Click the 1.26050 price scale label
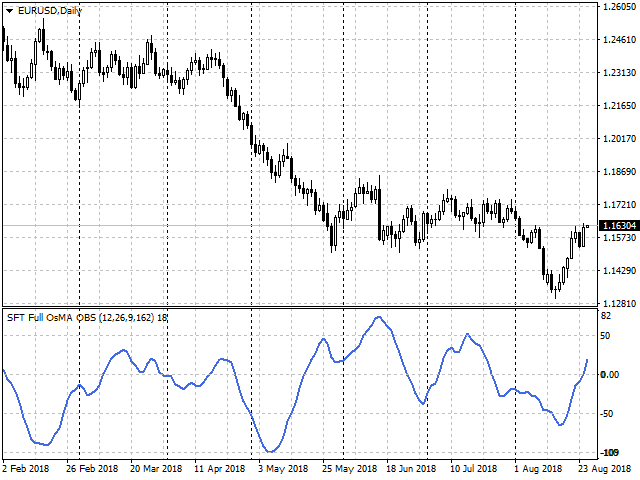This screenshot has height=480, width=640. (619, 7)
